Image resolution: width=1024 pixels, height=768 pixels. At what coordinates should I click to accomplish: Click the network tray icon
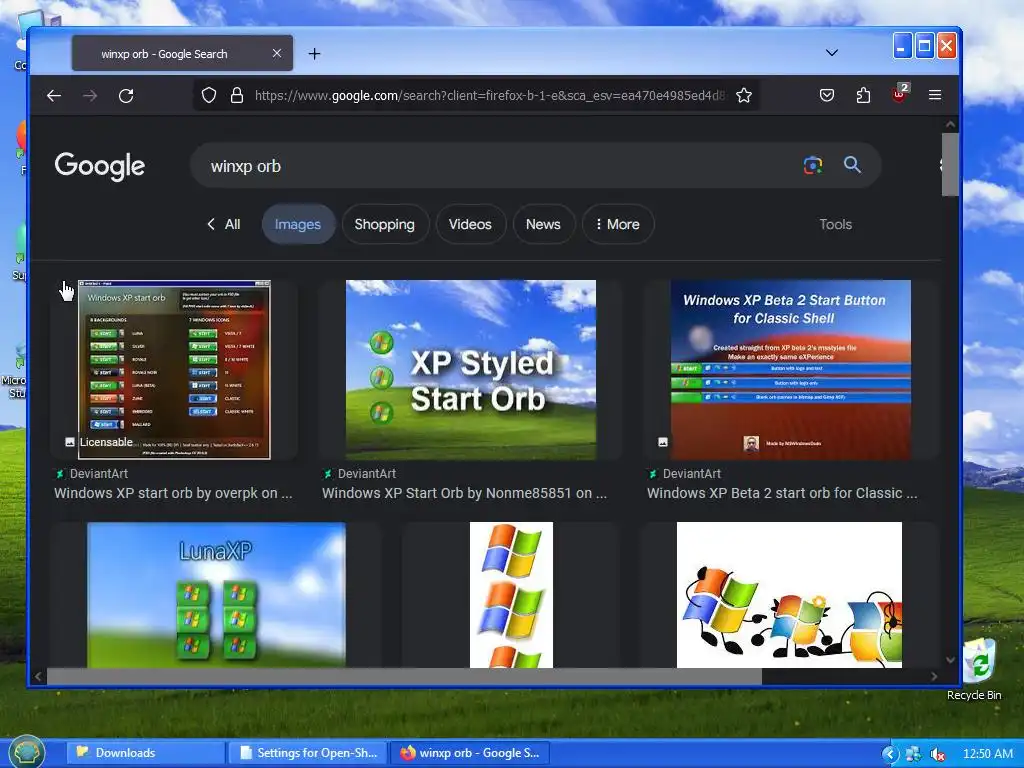click(913, 754)
